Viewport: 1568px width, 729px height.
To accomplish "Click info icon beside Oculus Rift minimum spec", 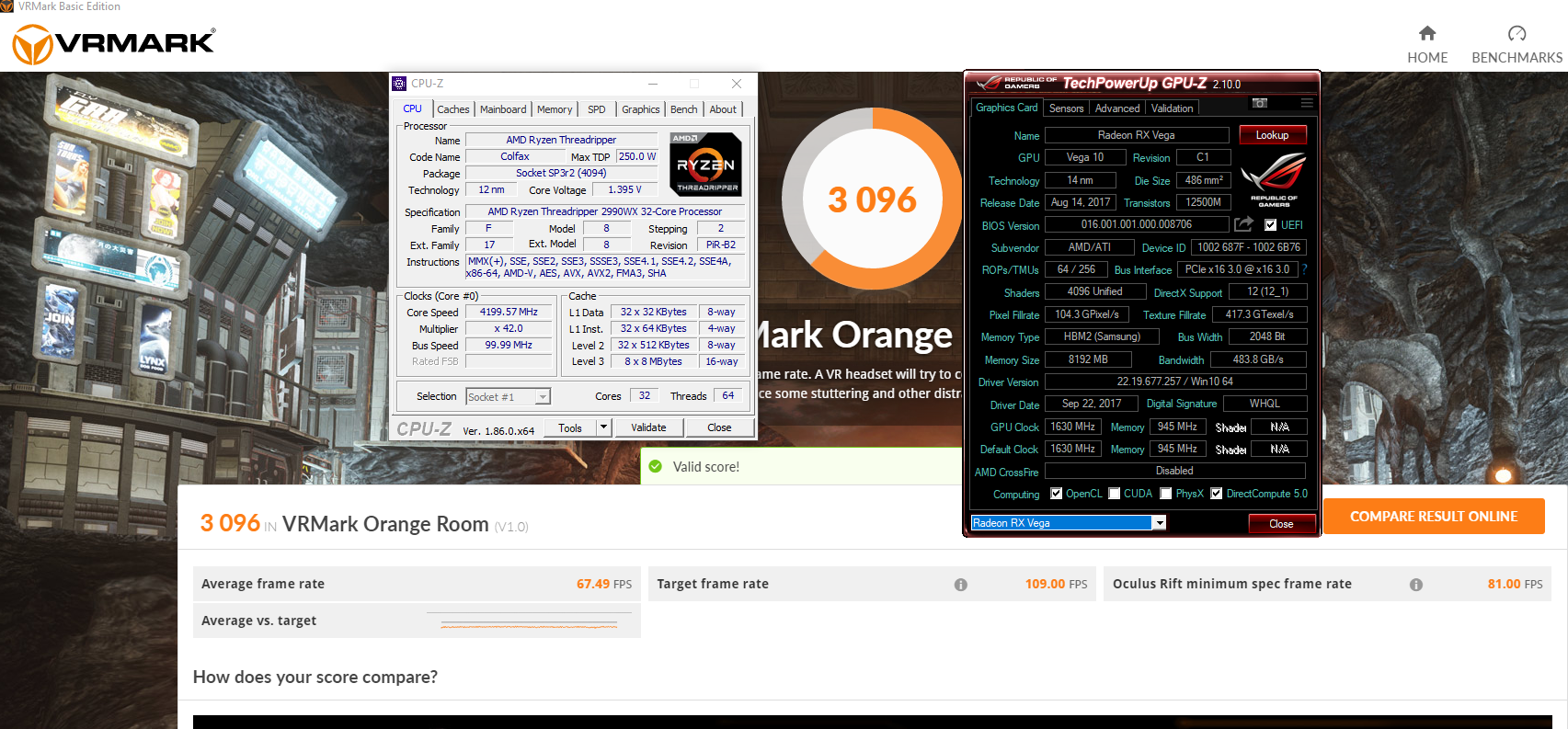I will [1416, 585].
